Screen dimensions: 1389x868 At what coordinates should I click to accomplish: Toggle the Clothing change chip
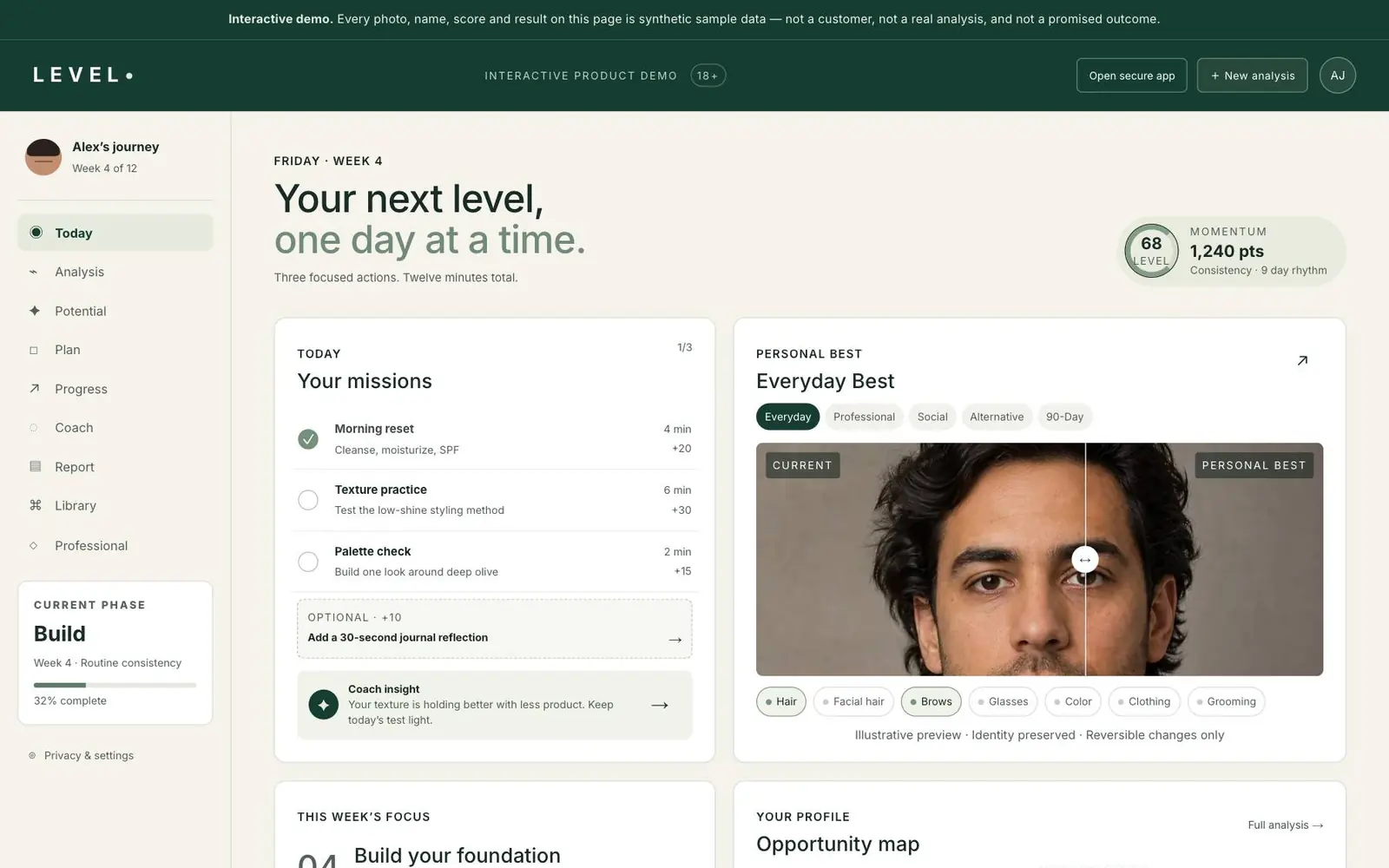[1144, 701]
